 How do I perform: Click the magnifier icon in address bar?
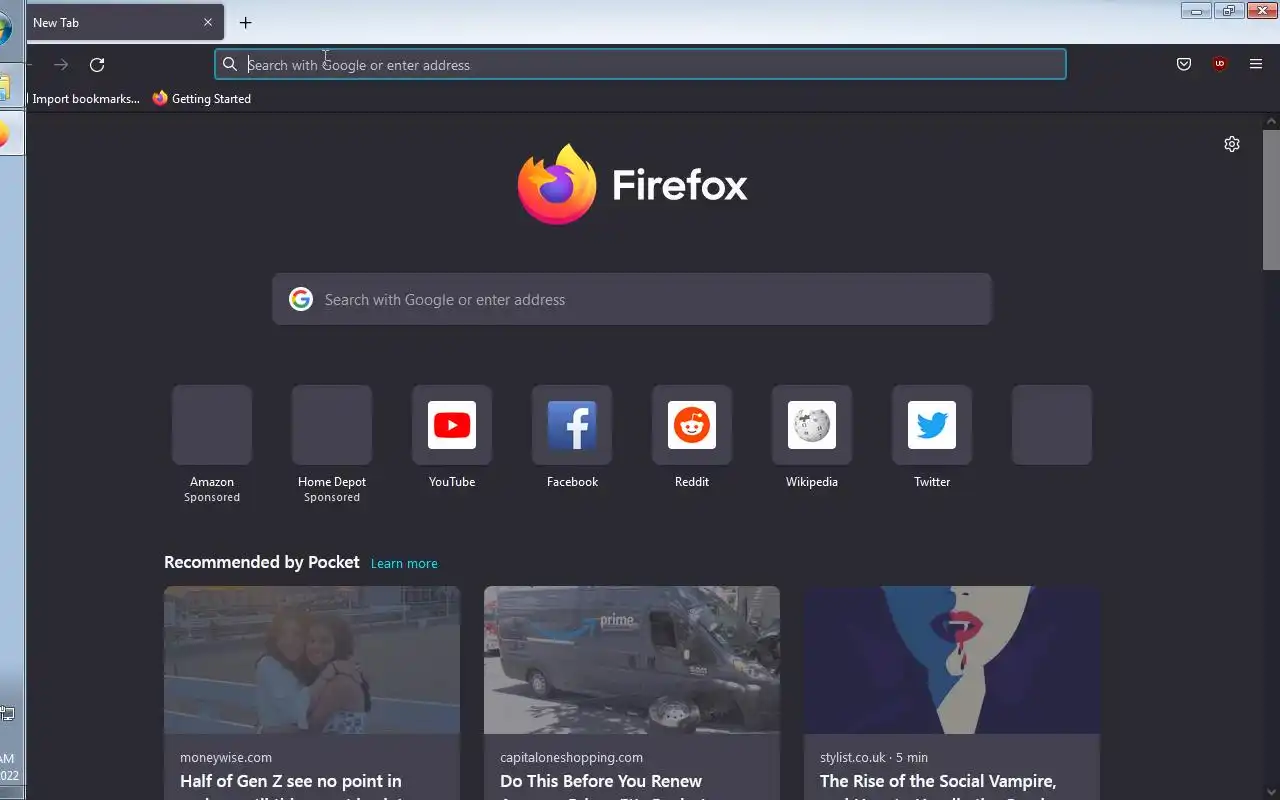point(230,65)
